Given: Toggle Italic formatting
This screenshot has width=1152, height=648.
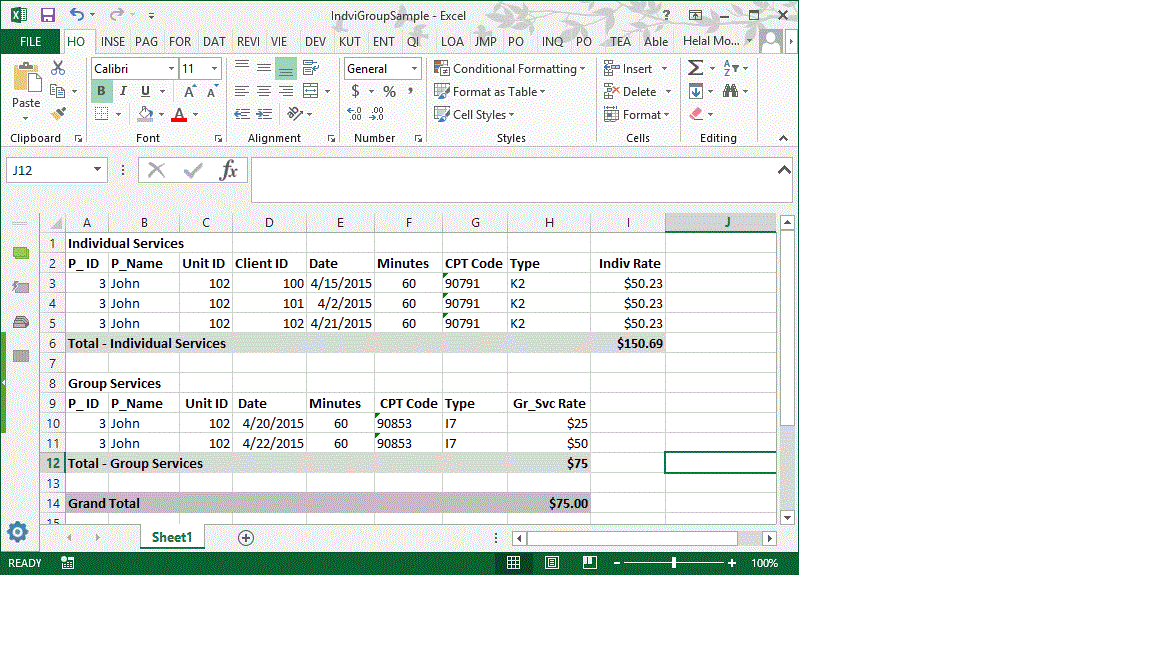Looking at the screenshot, I should (x=122, y=91).
